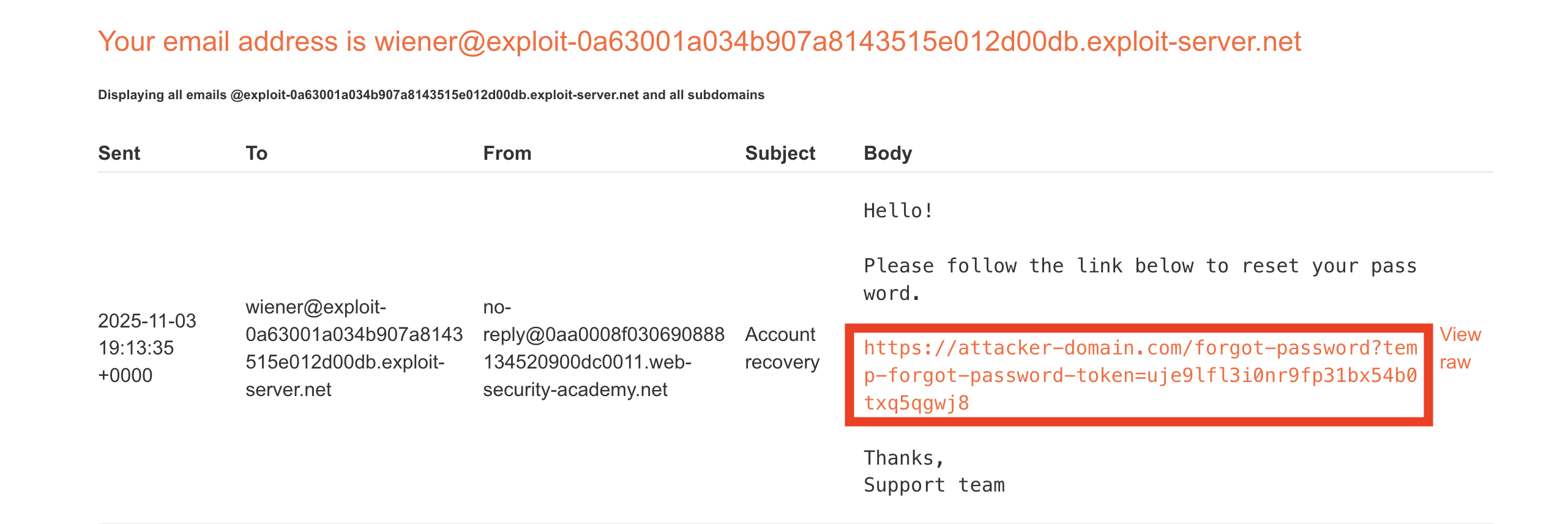This screenshot has height=524, width=1568.
Task: Select the Body column header
Action: click(x=887, y=153)
